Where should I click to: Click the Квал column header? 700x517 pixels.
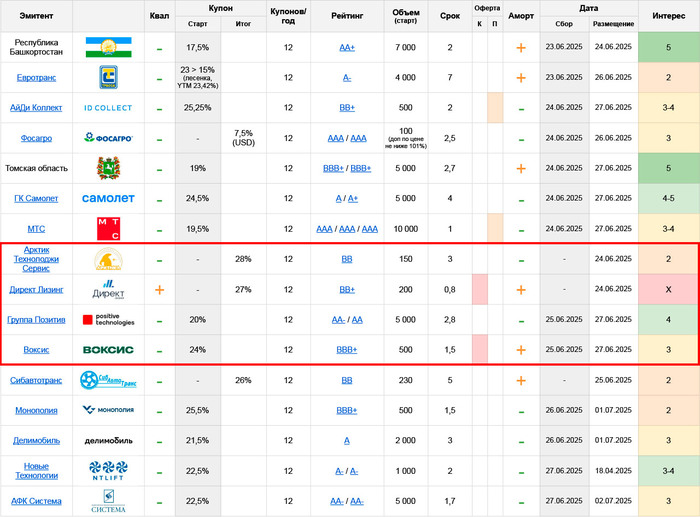click(x=159, y=16)
